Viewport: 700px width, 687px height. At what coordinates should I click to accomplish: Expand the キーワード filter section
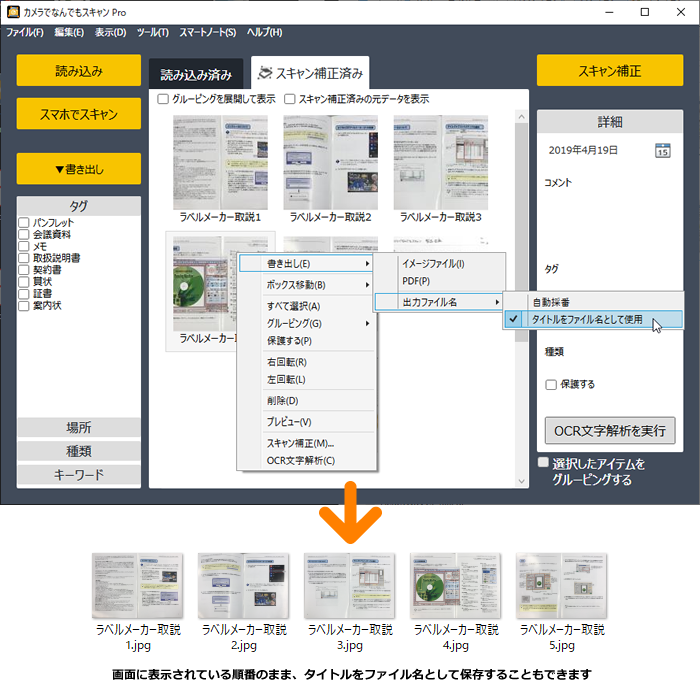pos(78,474)
